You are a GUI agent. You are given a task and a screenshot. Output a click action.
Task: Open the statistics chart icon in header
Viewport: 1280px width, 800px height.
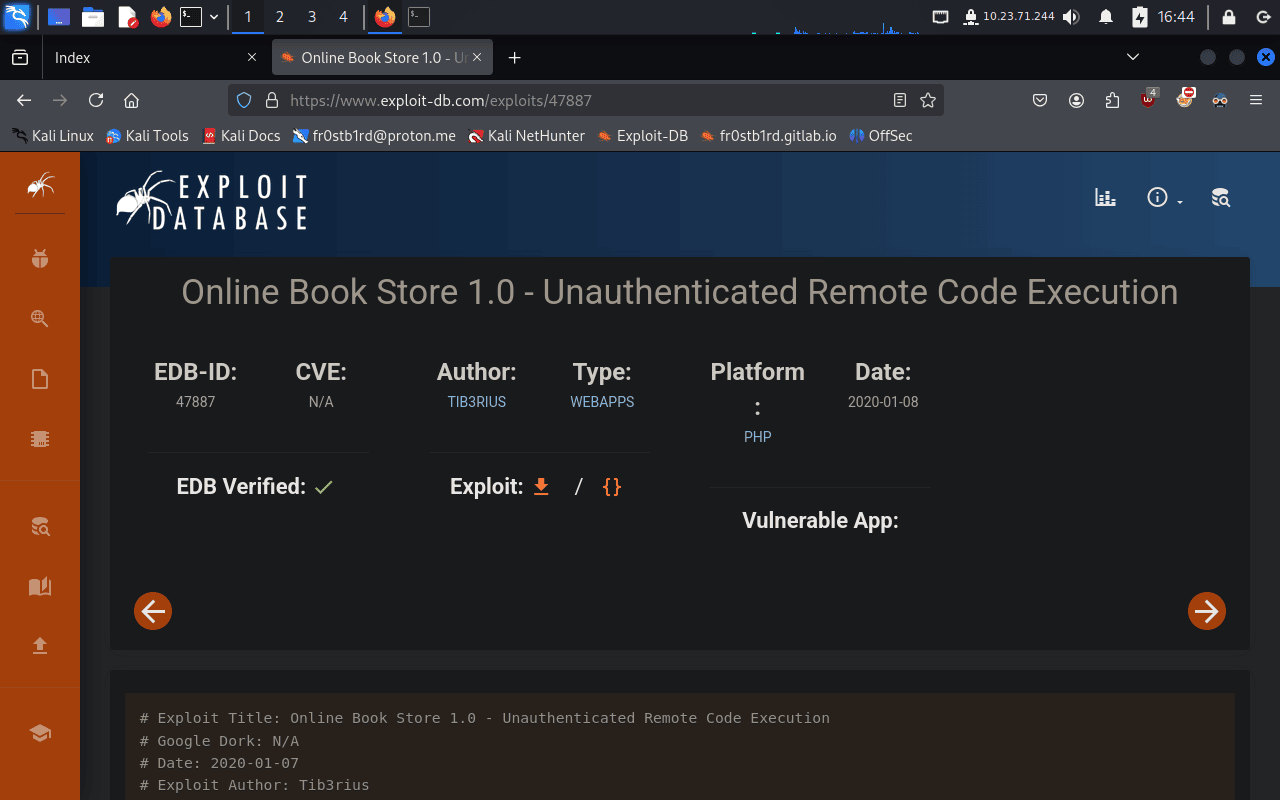pos(1105,197)
